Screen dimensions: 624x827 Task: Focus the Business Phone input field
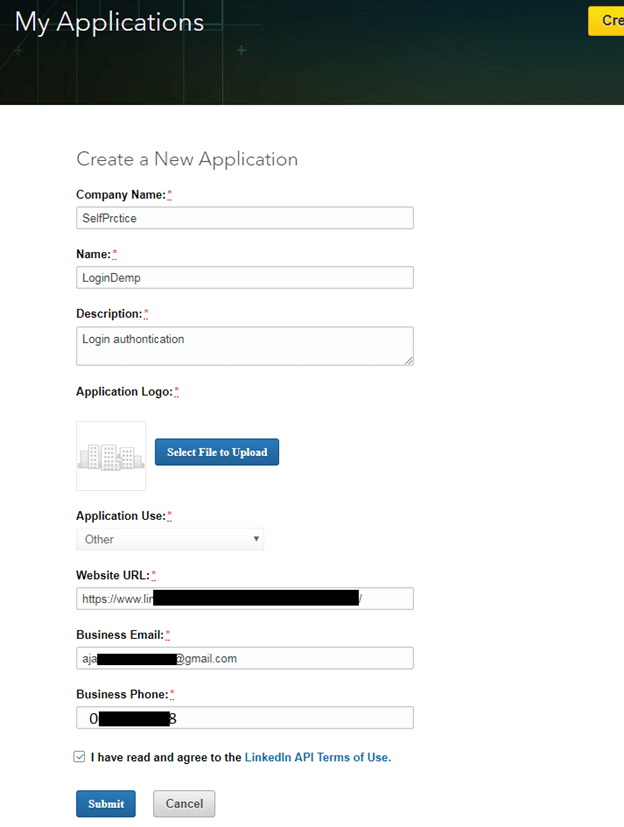pos(245,718)
